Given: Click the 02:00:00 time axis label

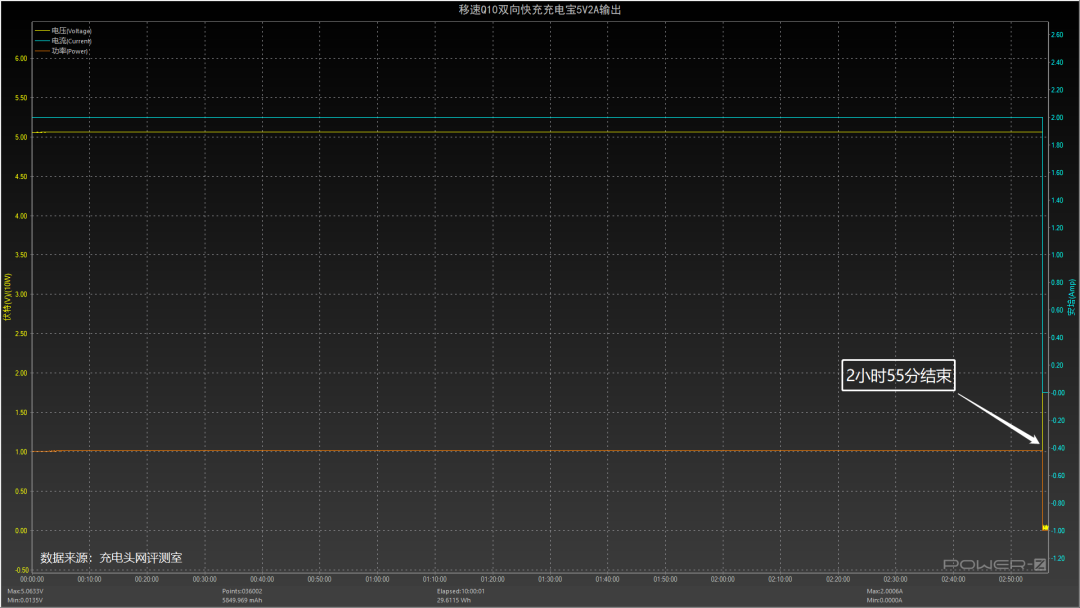Looking at the screenshot, I should coord(723,580).
